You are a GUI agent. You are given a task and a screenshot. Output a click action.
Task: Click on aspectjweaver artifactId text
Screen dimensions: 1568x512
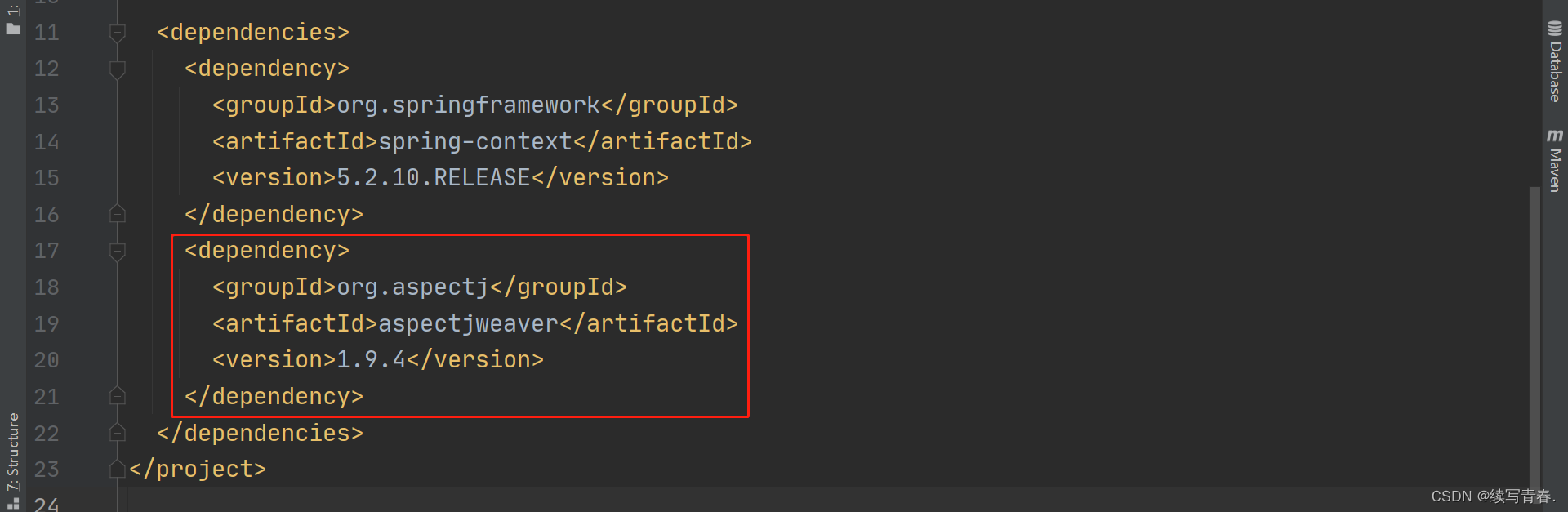[469, 323]
